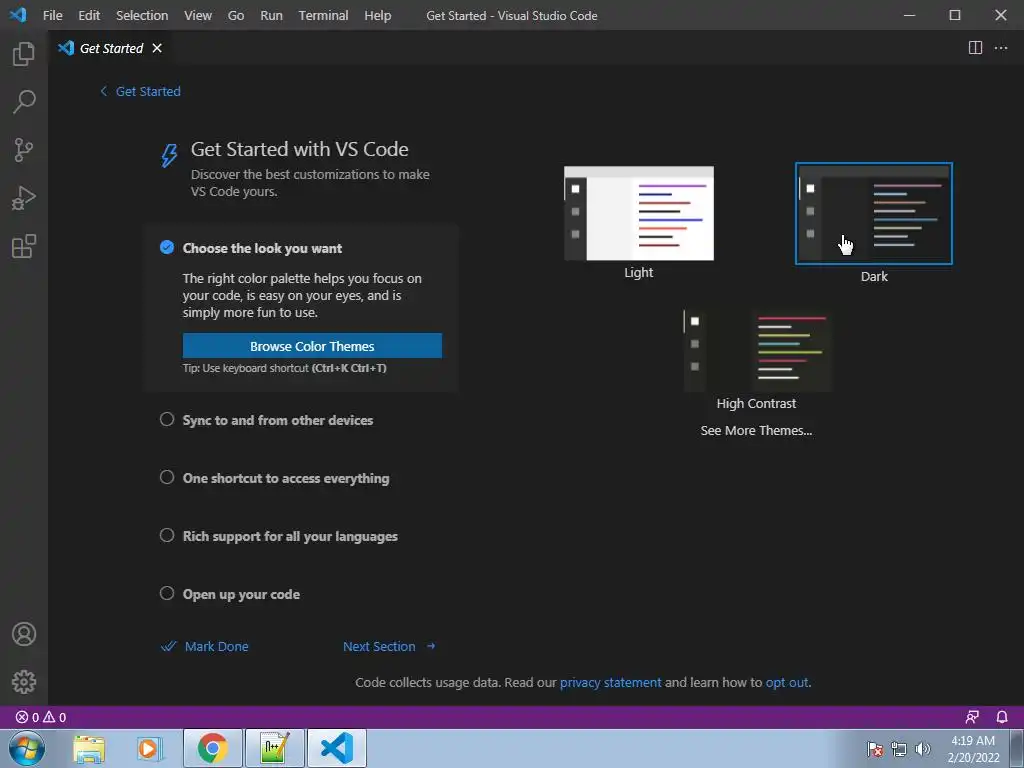Viewport: 1024px width, 768px height.
Task: Open the Extensions view
Action: coord(24,246)
